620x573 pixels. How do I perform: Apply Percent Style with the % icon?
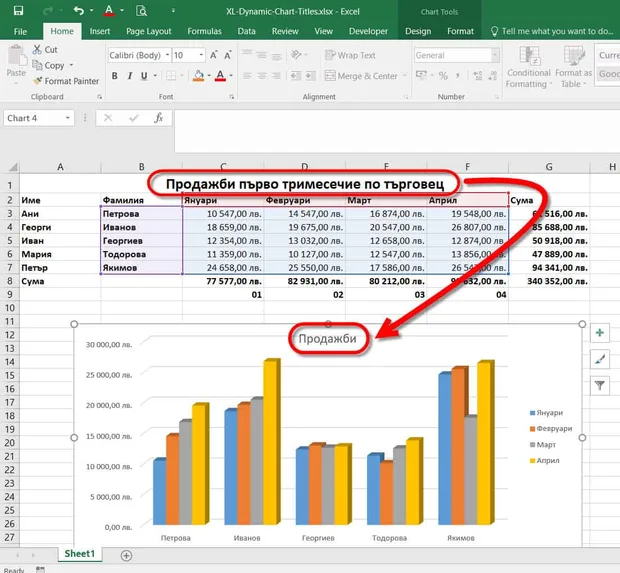tap(443, 76)
